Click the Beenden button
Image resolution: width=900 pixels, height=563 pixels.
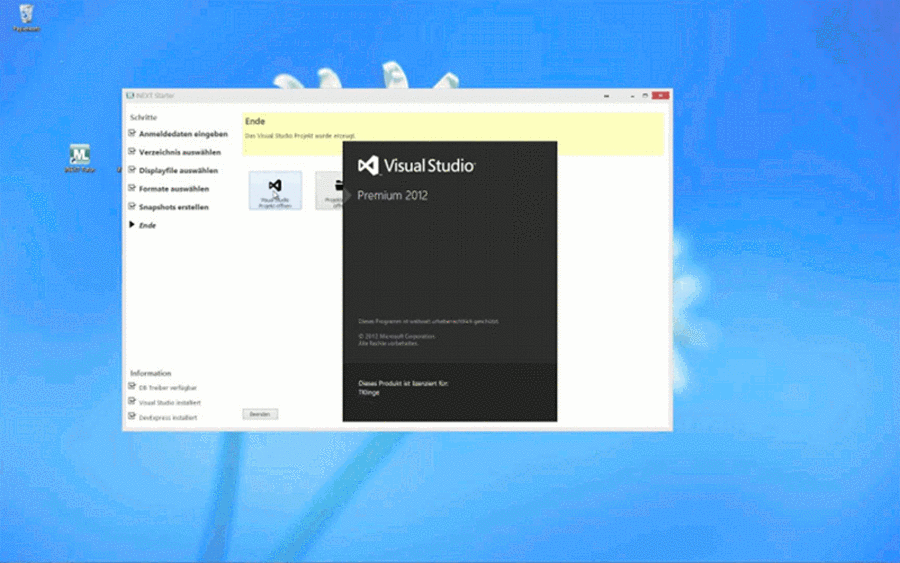260,414
